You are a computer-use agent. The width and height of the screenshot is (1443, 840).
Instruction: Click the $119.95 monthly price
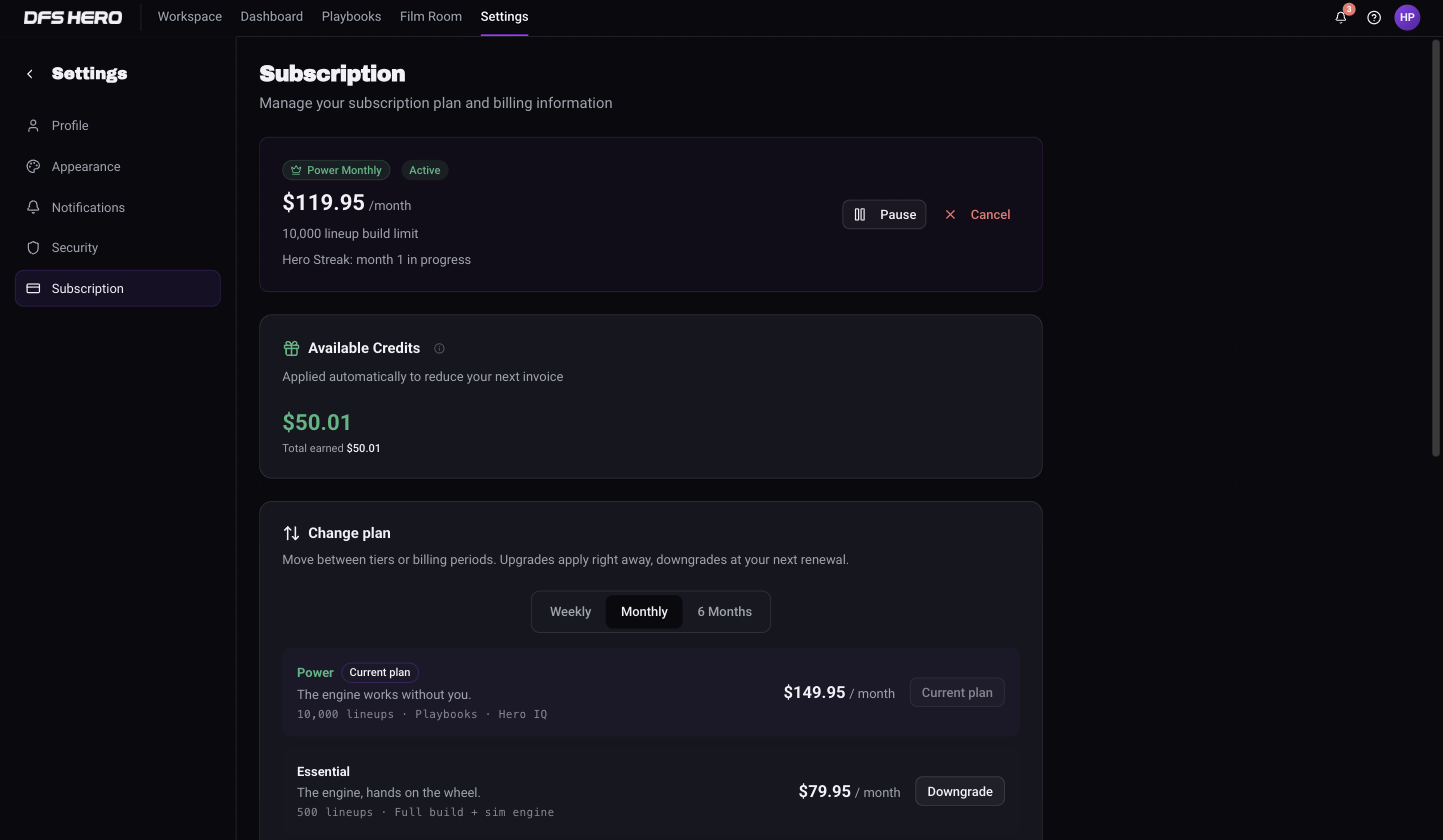(x=323, y=202)
